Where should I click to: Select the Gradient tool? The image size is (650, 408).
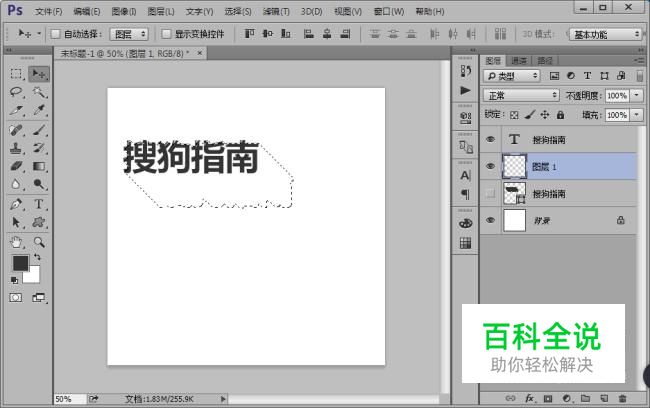coord(39,166)
